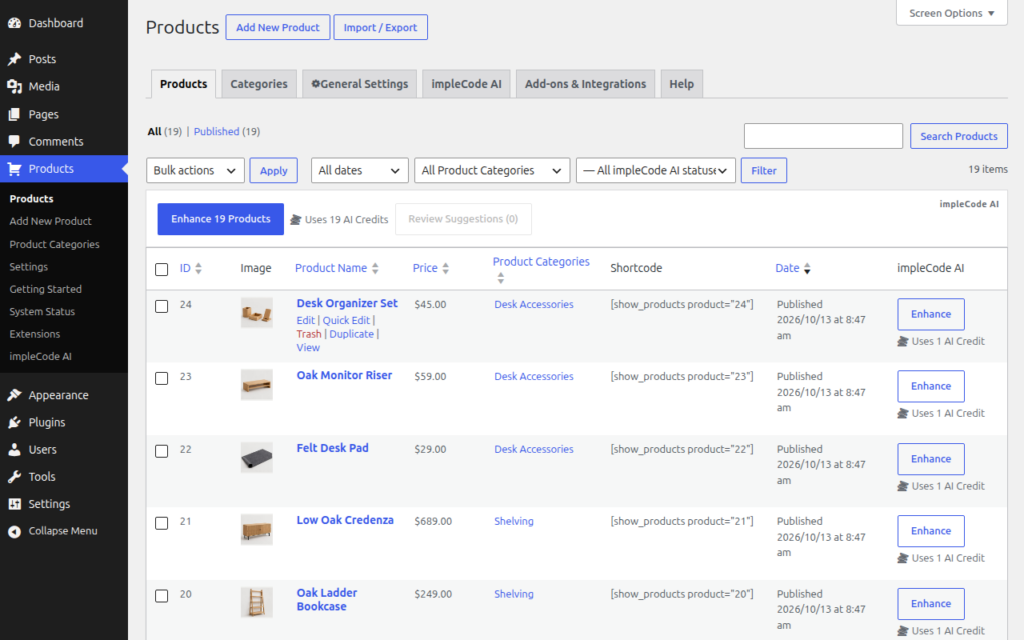Open Add New Product in sidebar submenu

[x=50, y=221]
